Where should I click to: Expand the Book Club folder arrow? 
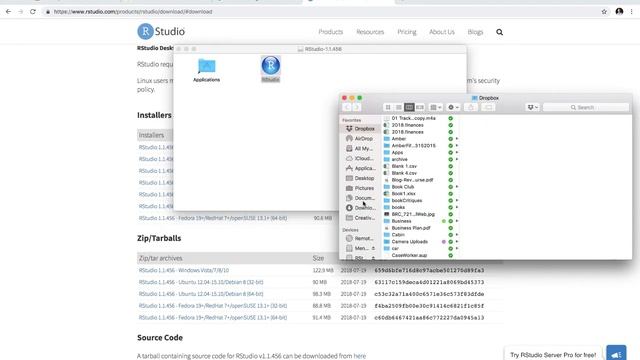457,187
